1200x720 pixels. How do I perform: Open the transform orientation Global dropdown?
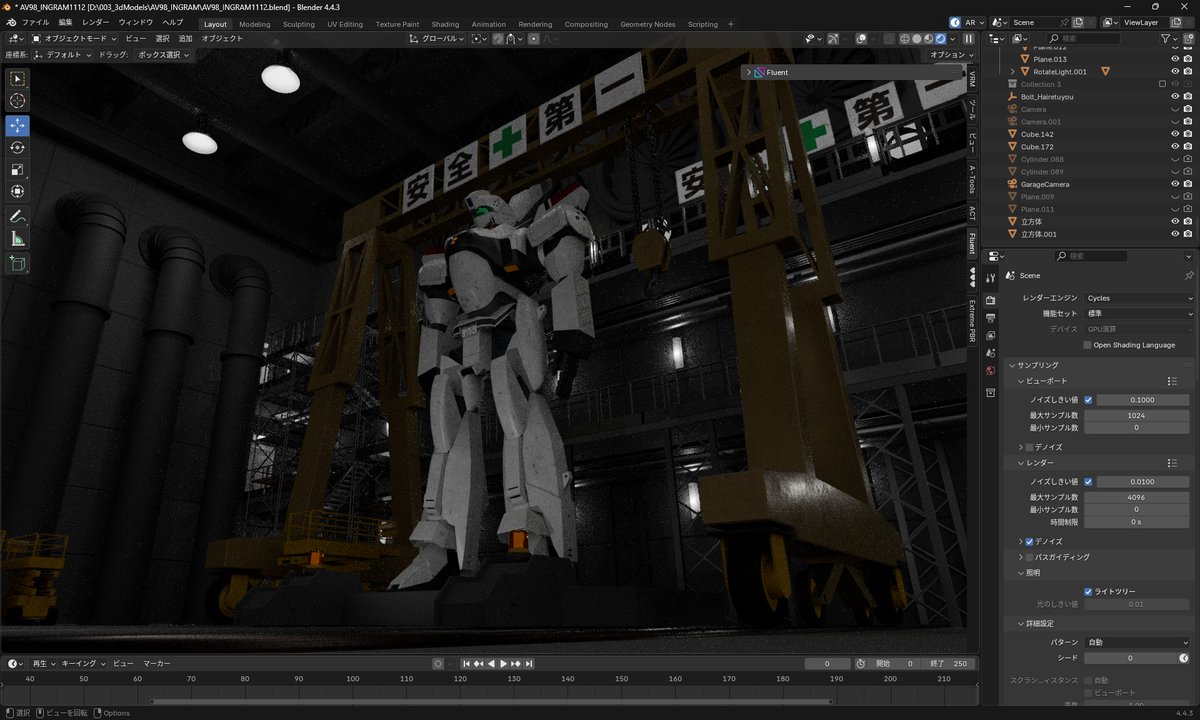(435, 39)
